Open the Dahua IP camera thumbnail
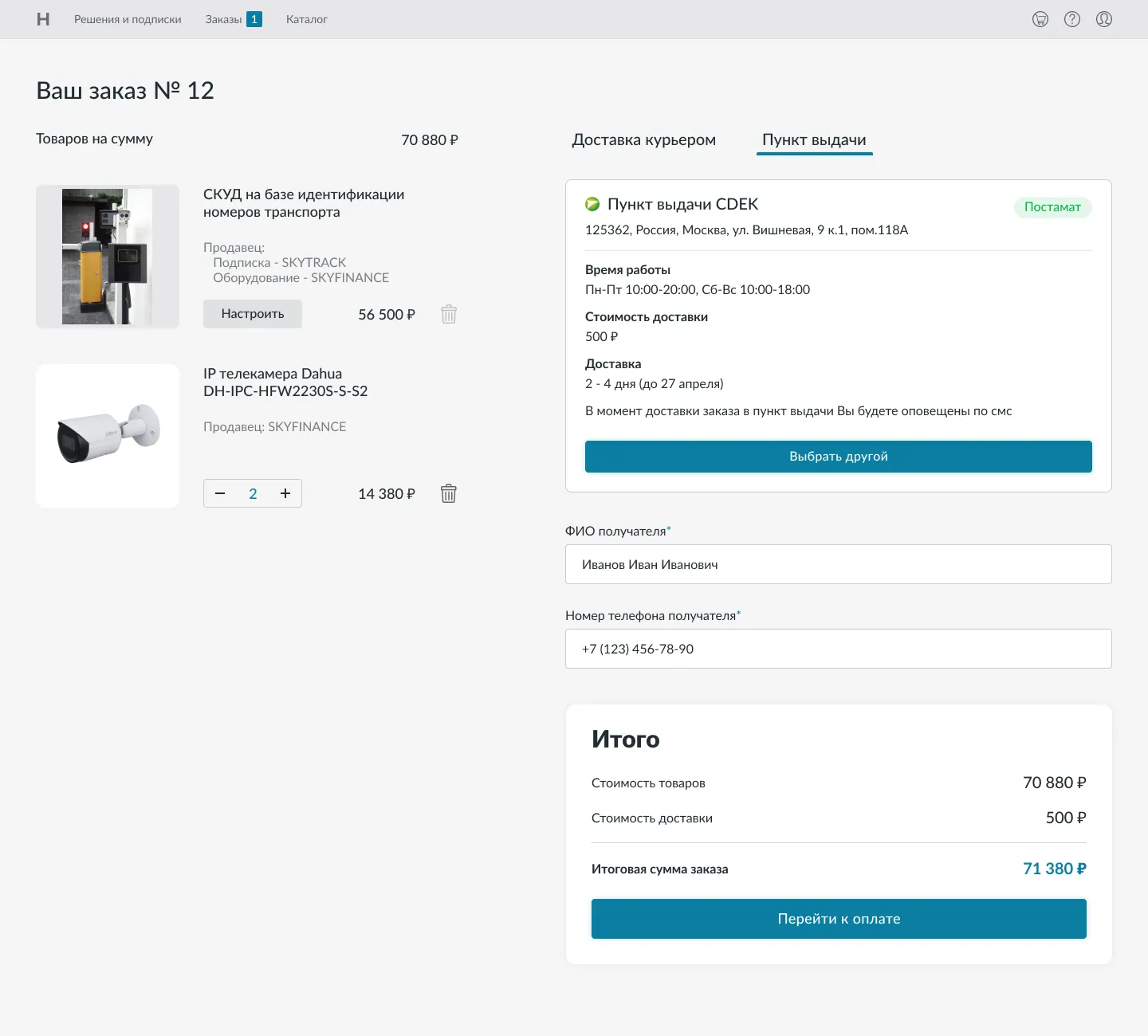The width and height of the screenshot is (1148, 1036). click(x=108, y=436)
